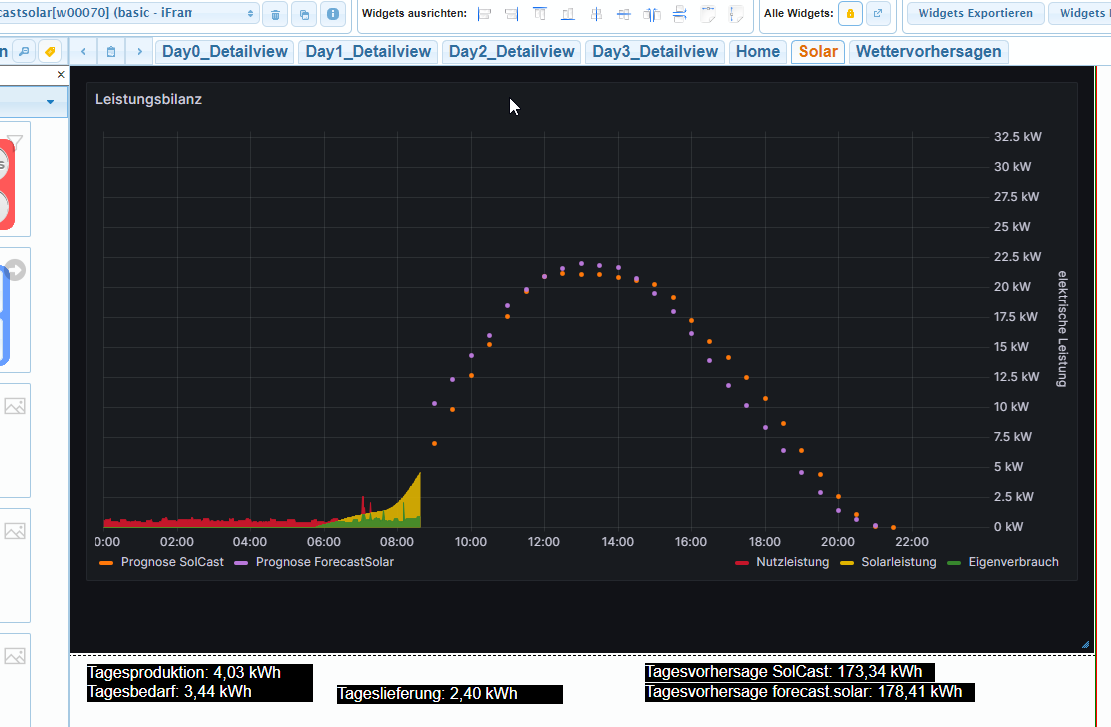Lock all widgets with padlock icon
The height and width of the screenshot is (727, 1111).
pos(850,14)
